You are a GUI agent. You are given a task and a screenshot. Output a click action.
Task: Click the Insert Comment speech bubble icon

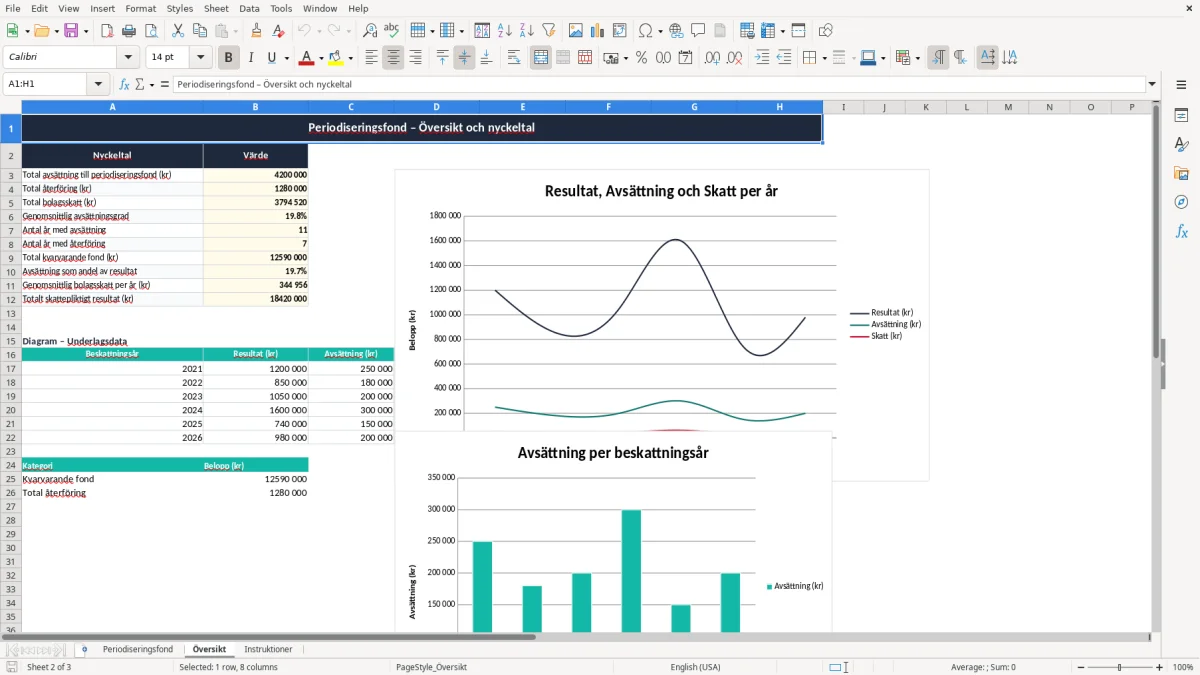click(x=698, y=31)
